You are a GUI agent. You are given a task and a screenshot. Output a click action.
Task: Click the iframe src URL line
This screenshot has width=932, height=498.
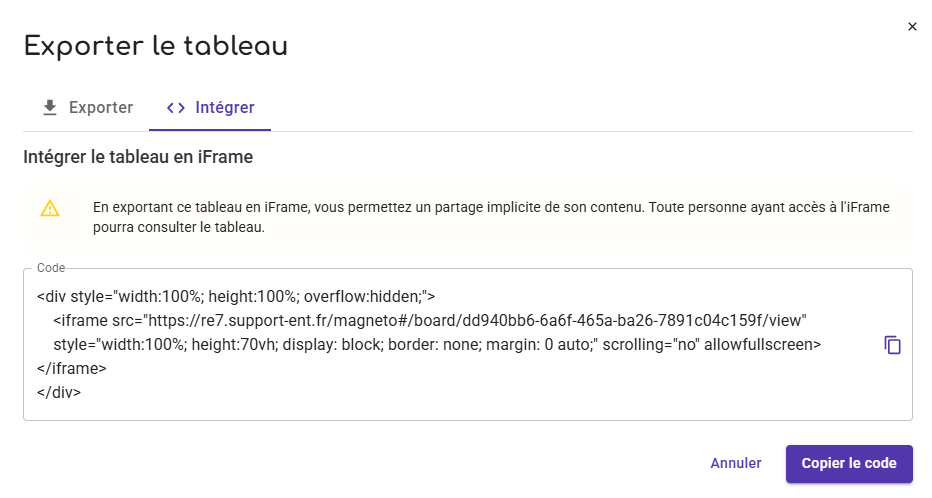430,320
